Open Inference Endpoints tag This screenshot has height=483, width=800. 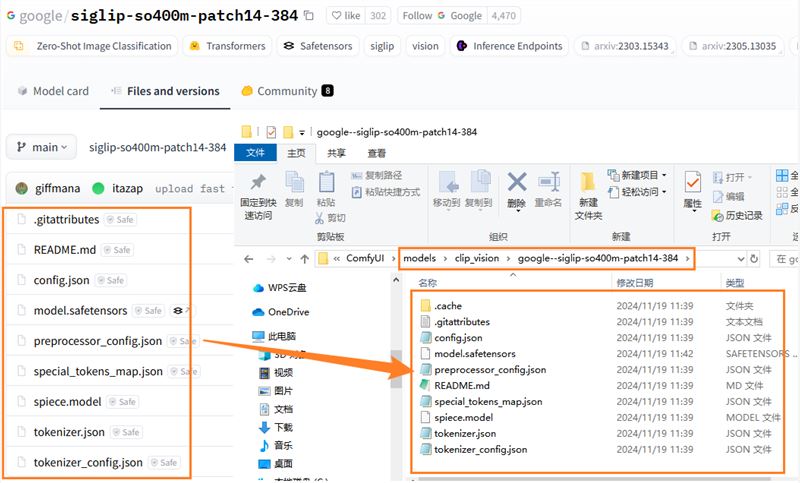click(509, 46)
